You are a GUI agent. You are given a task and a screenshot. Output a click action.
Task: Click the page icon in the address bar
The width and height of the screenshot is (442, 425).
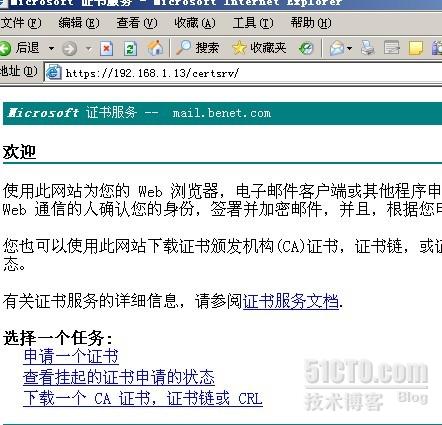(53, 73)
